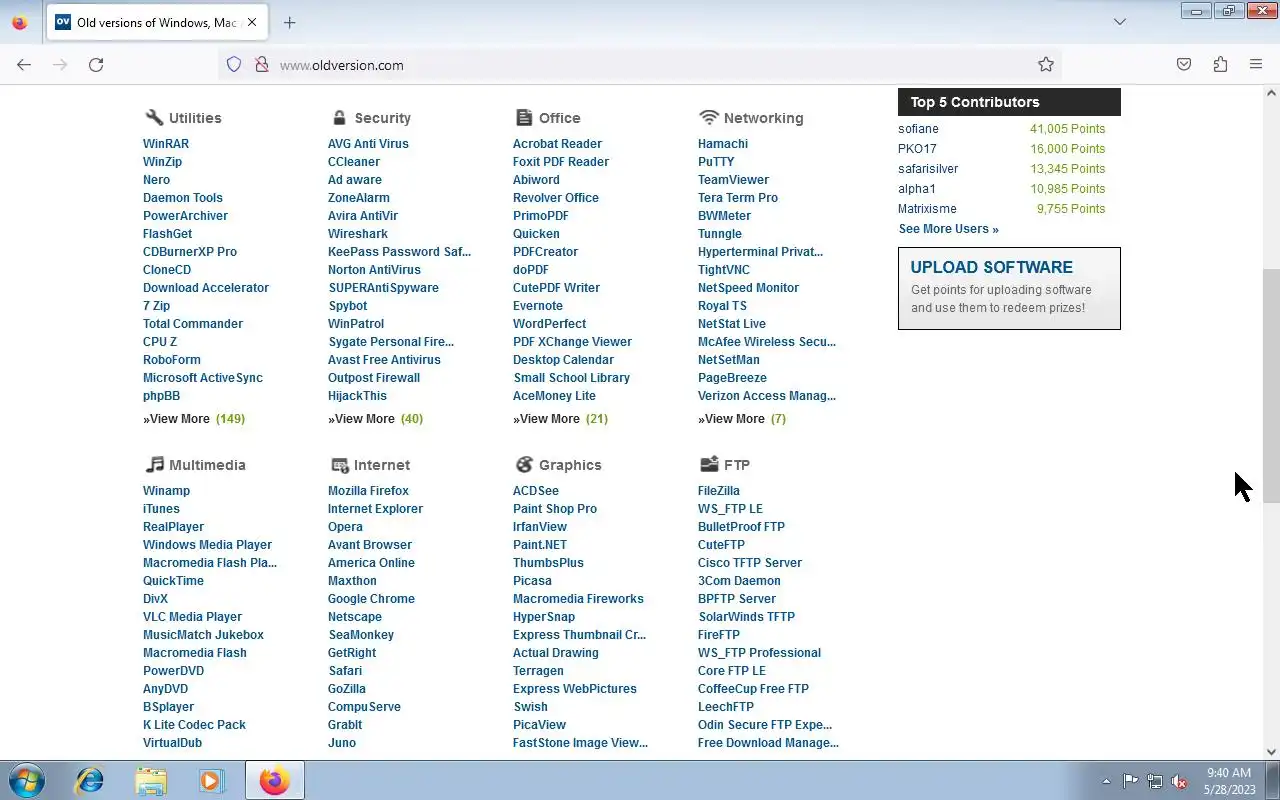The width and height of the screenshot is (1280, 800).
Task: Open the Hamachi link
Action: pyautogui.click(x=723, y=144)
